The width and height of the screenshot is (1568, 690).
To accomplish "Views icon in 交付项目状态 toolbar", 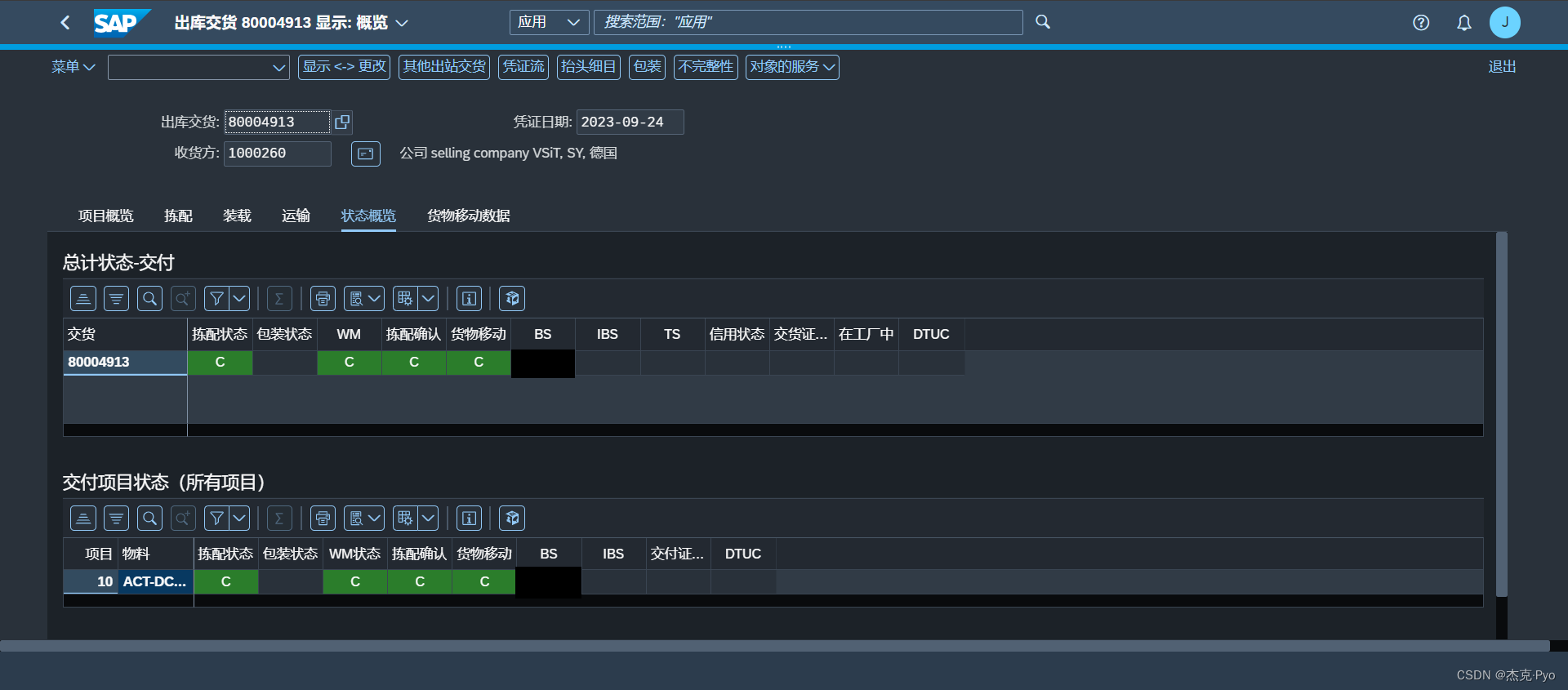I will (356, 519).
